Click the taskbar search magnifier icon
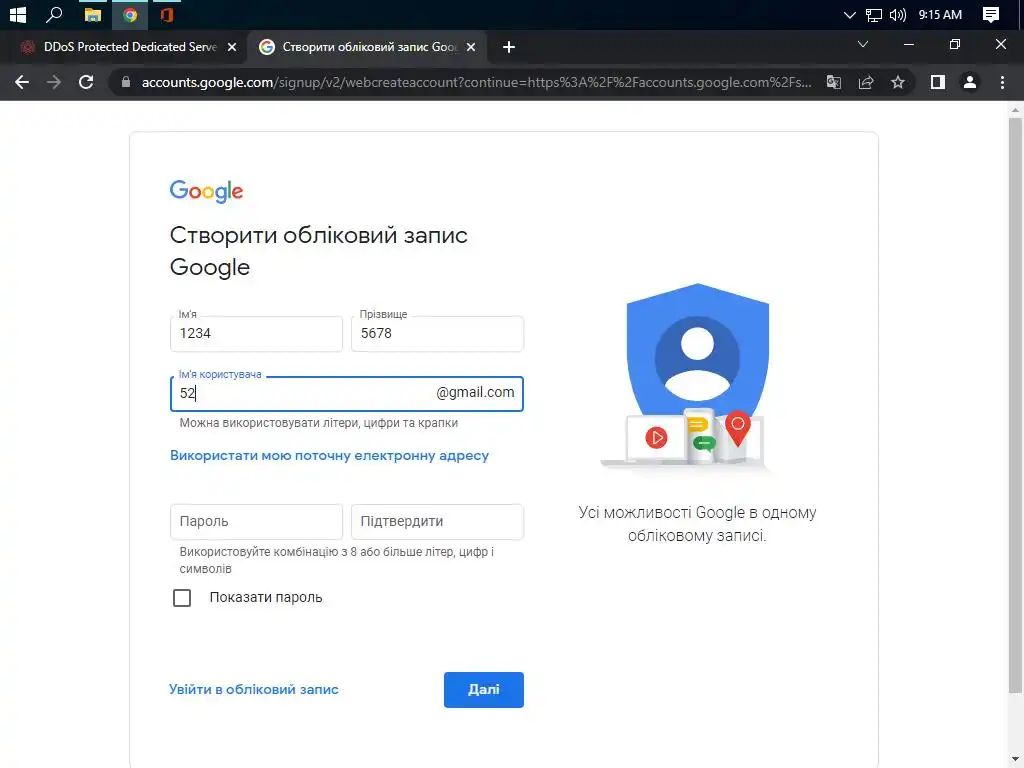The height and width of the screenshot is (768, 1024). click(54, 14)
